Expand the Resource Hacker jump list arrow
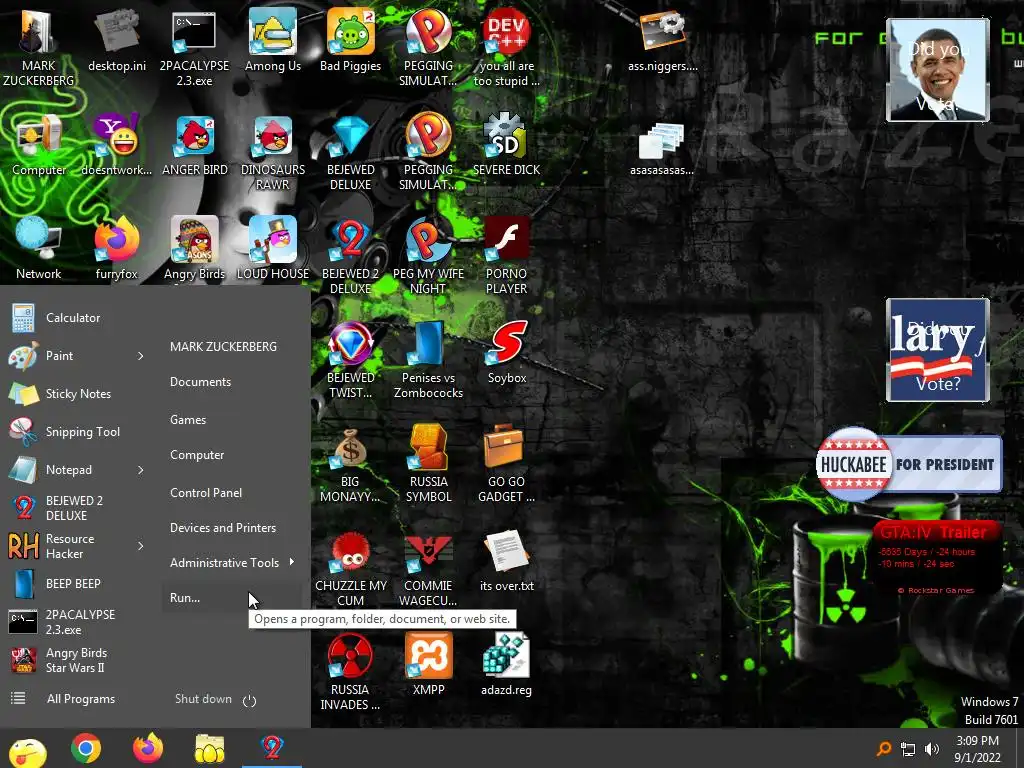The height and width of the screenshot is (768, 1024). pos(141,546)
